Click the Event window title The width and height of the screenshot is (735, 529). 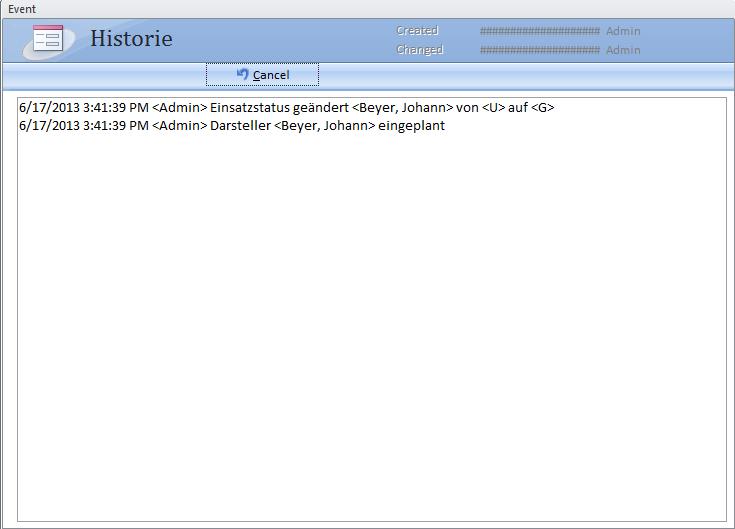[x=22, y=9]
